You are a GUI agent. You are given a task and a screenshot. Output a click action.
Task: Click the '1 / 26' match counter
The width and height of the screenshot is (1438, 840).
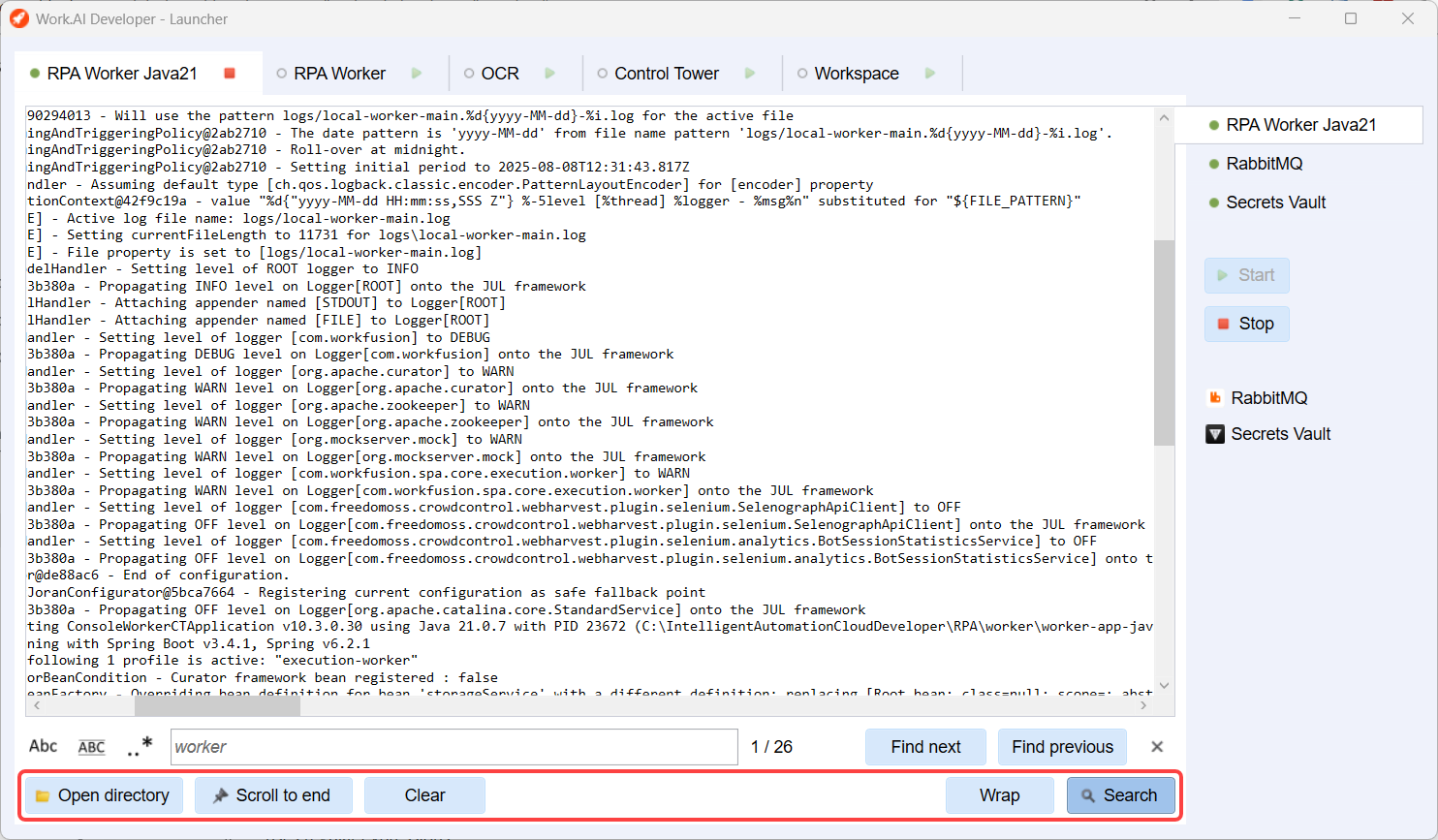(x=771, y=747)
